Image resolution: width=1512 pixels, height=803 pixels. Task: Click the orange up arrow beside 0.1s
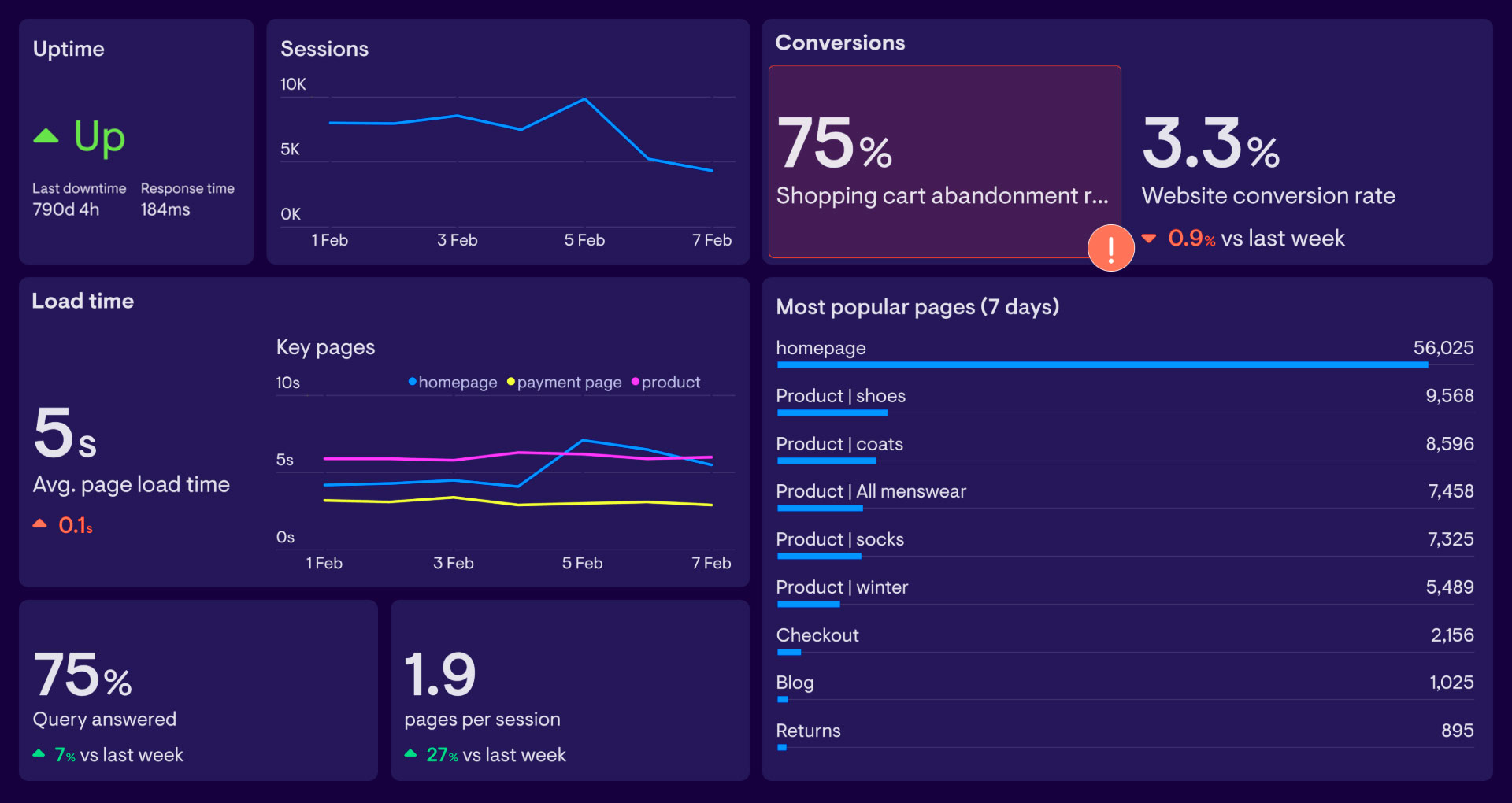39,523
